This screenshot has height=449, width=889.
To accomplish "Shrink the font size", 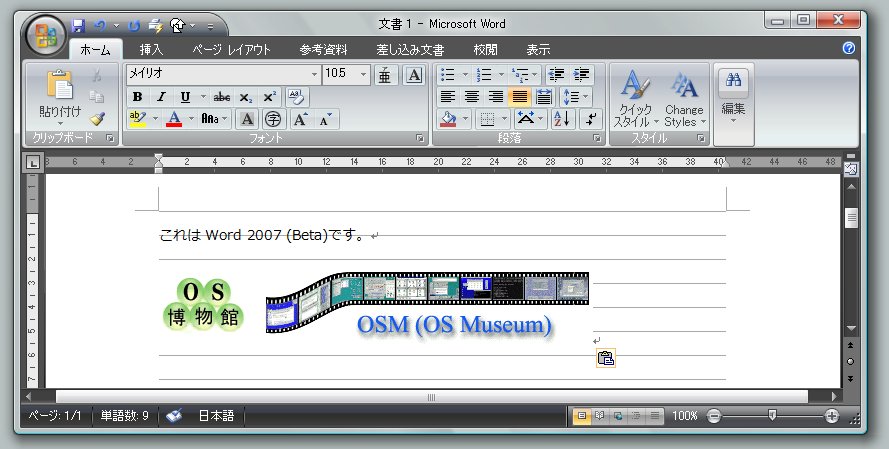I will pos(325,119).
